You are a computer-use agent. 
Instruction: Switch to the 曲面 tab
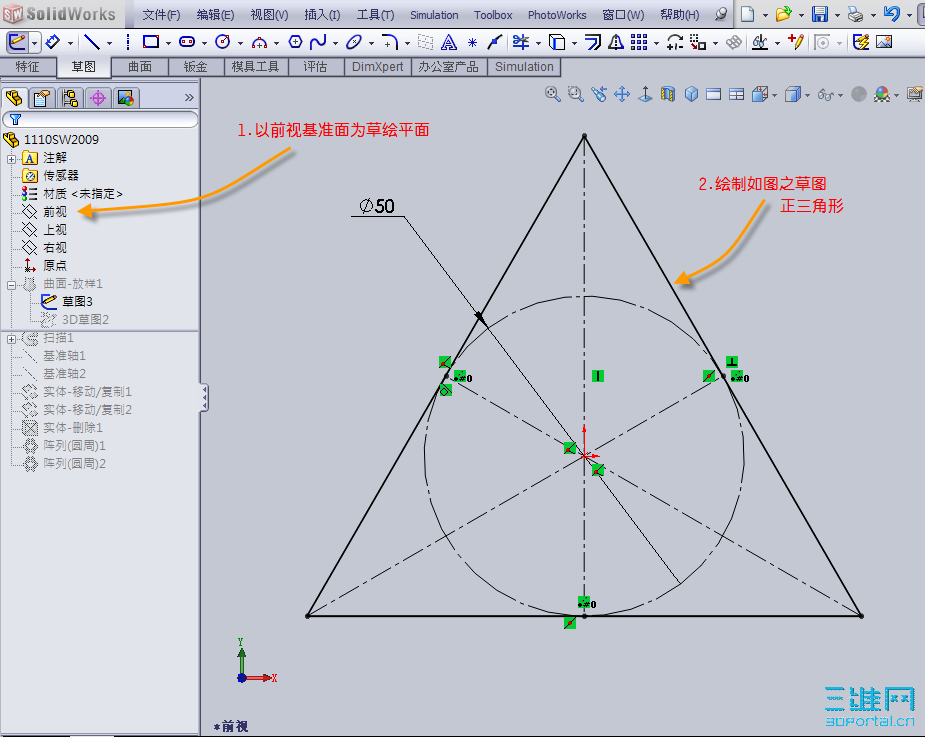tap(140, 67)
